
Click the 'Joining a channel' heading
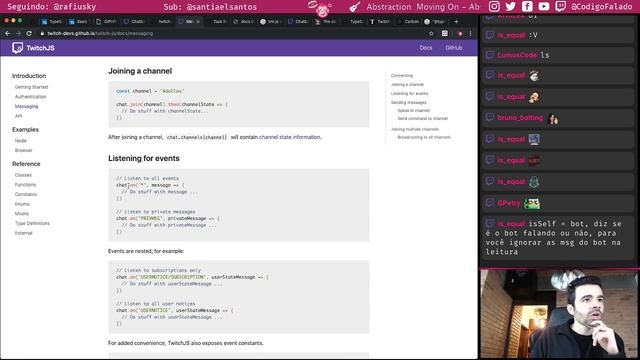click(x=140, y=71)
